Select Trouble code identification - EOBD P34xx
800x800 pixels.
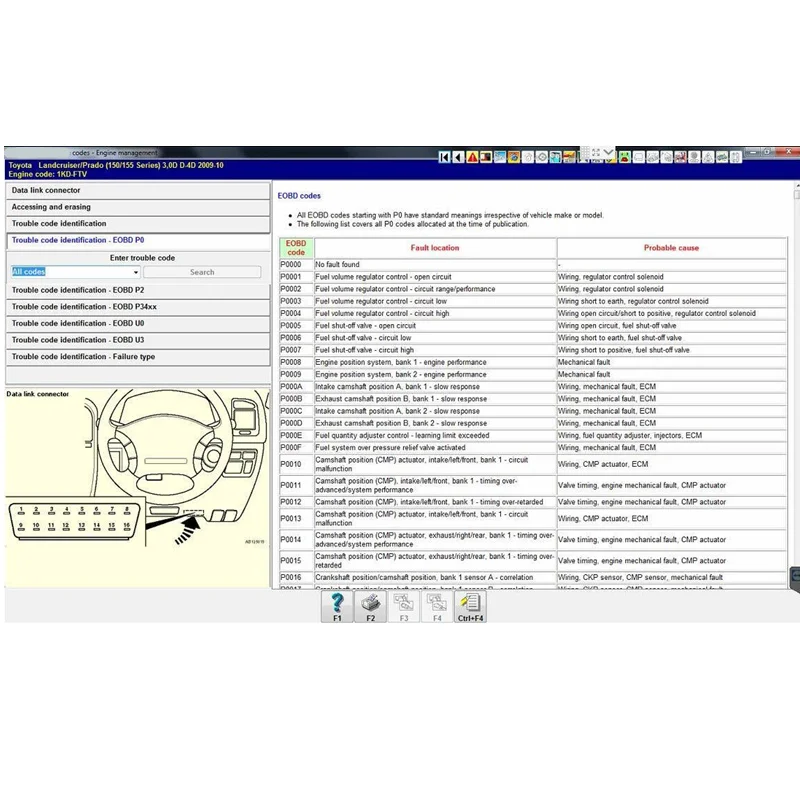tap(138, 307)
